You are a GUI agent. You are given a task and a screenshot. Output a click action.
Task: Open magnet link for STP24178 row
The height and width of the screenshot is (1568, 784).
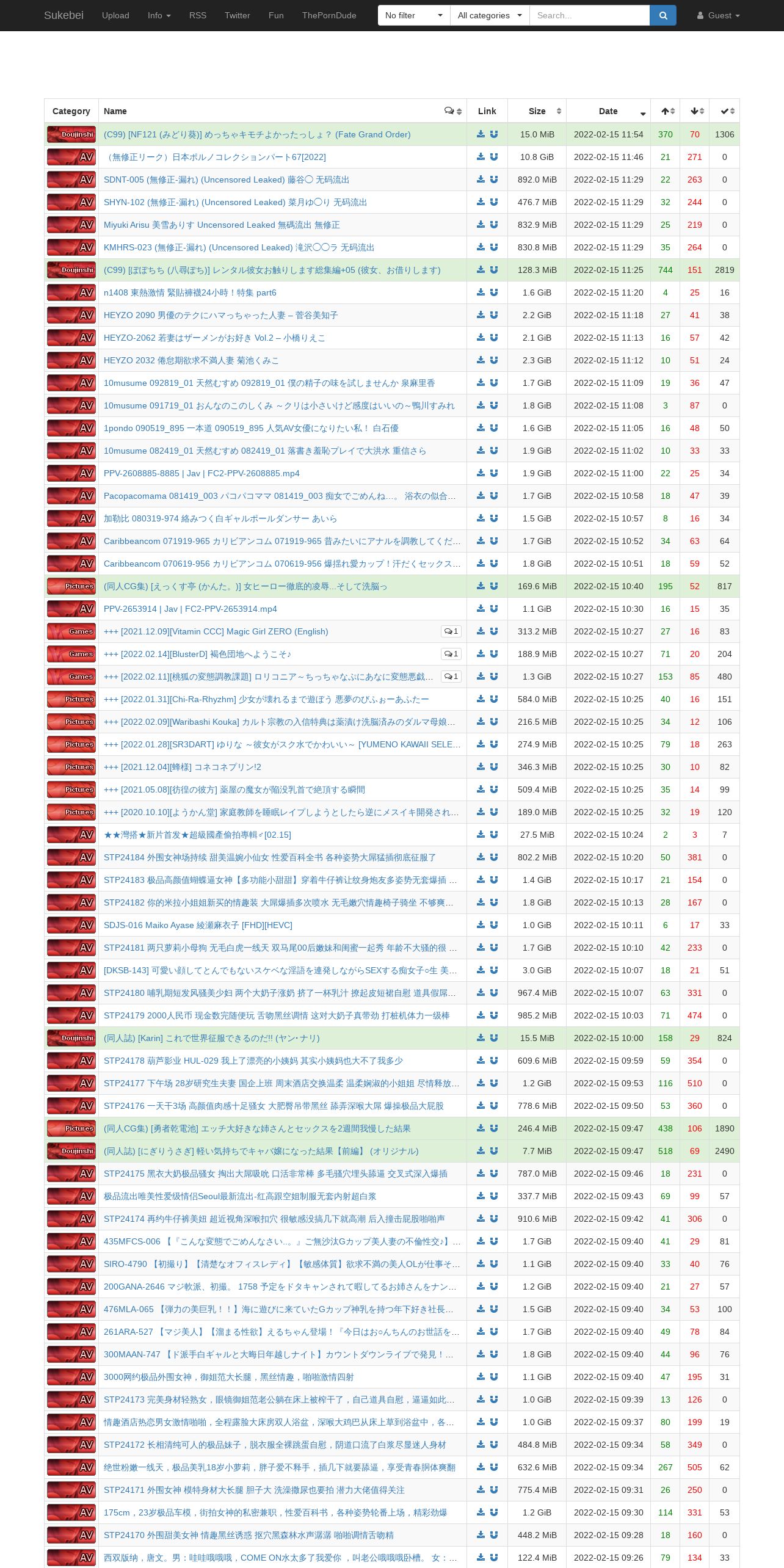pyautogui.click(x=494, y=1061)
